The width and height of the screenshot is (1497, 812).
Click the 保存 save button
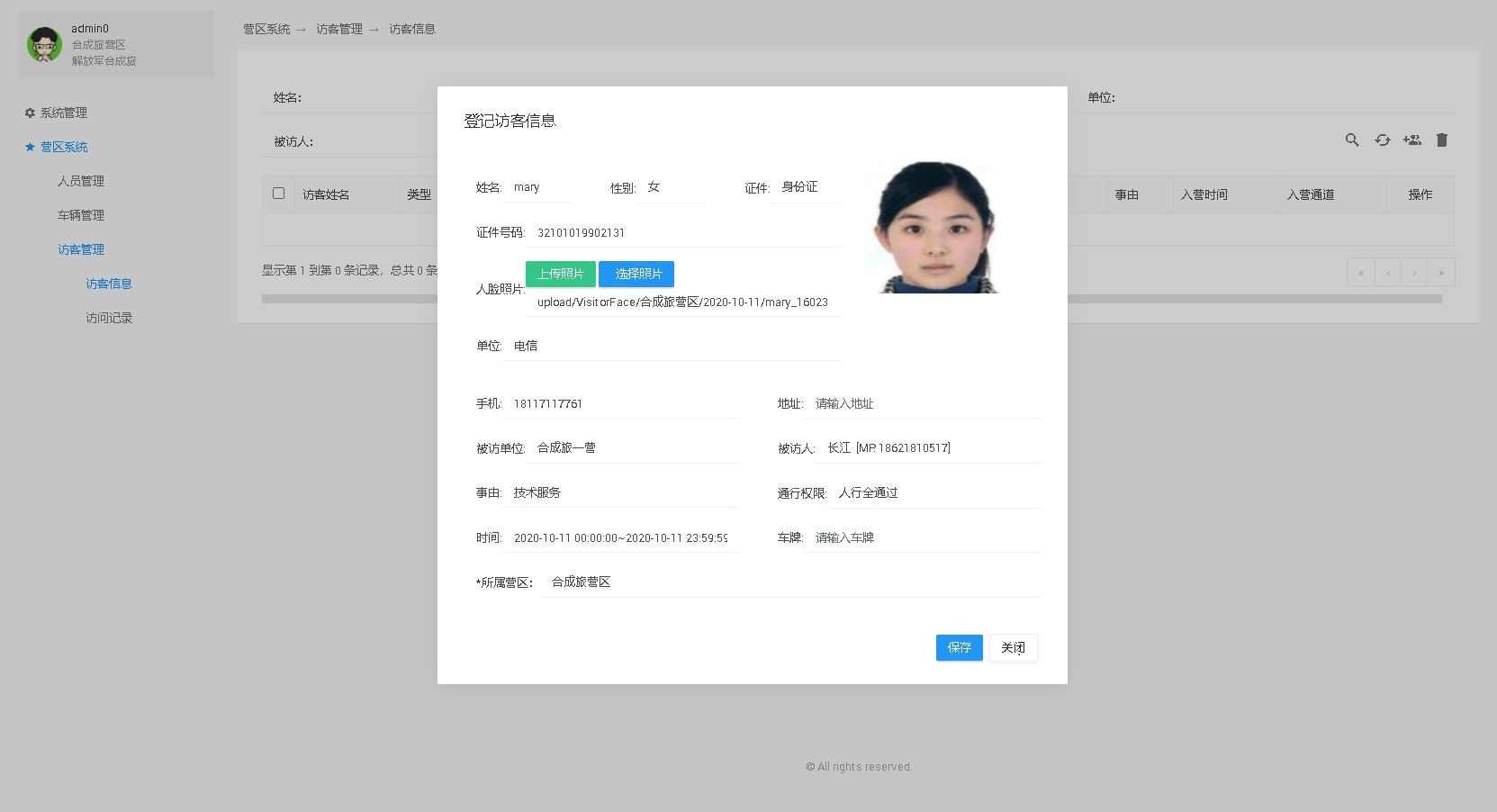point(959,647)
